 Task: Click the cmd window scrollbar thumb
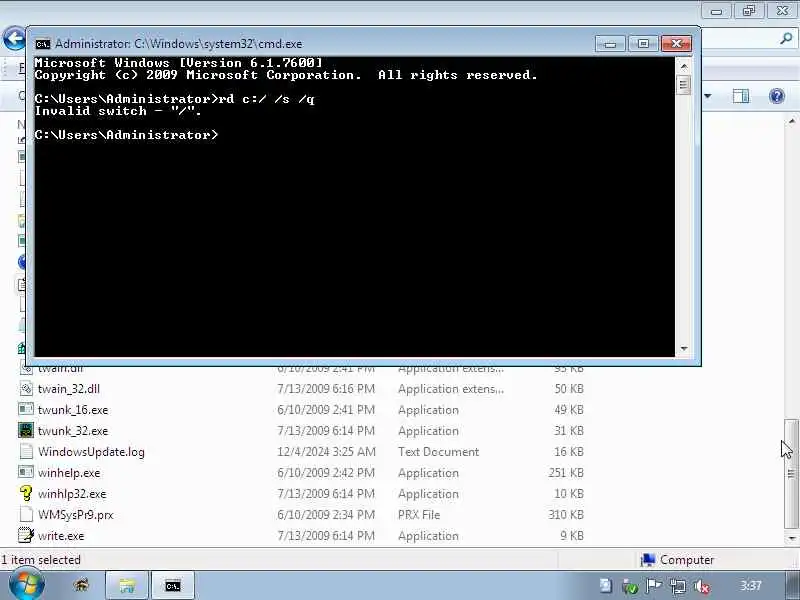click(684, 84)
